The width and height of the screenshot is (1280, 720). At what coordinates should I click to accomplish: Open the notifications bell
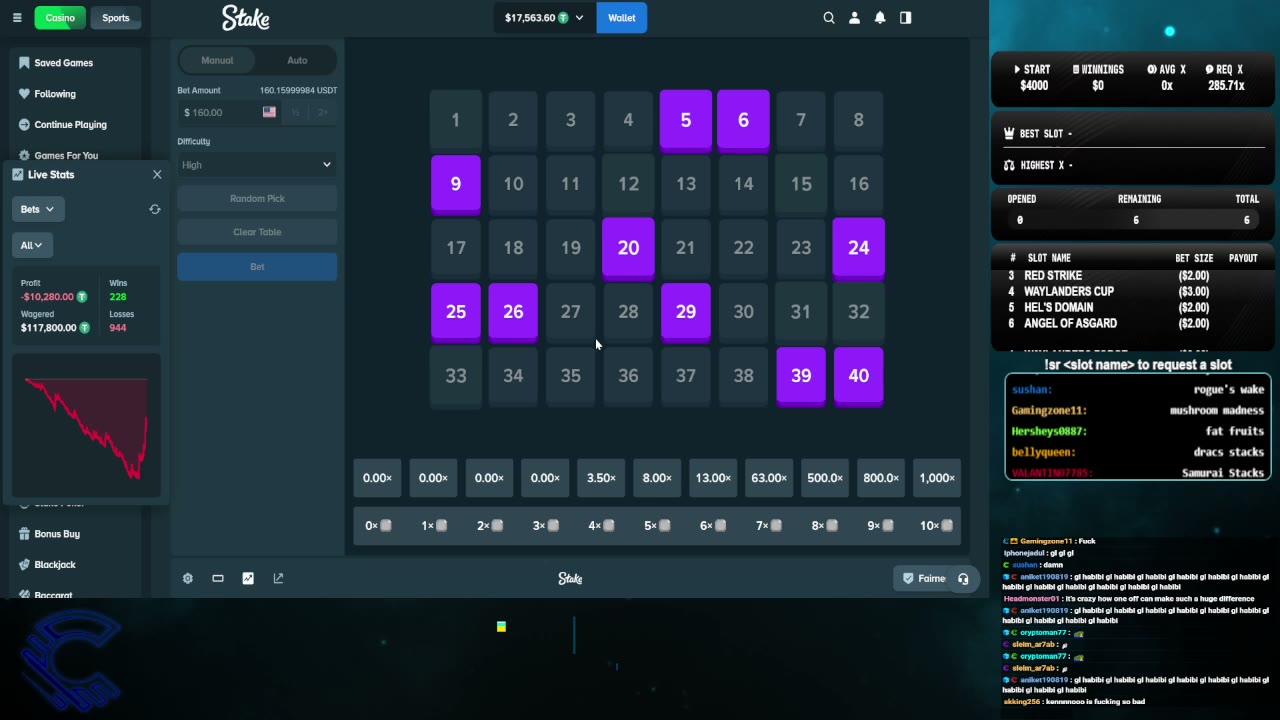[880, 18]
